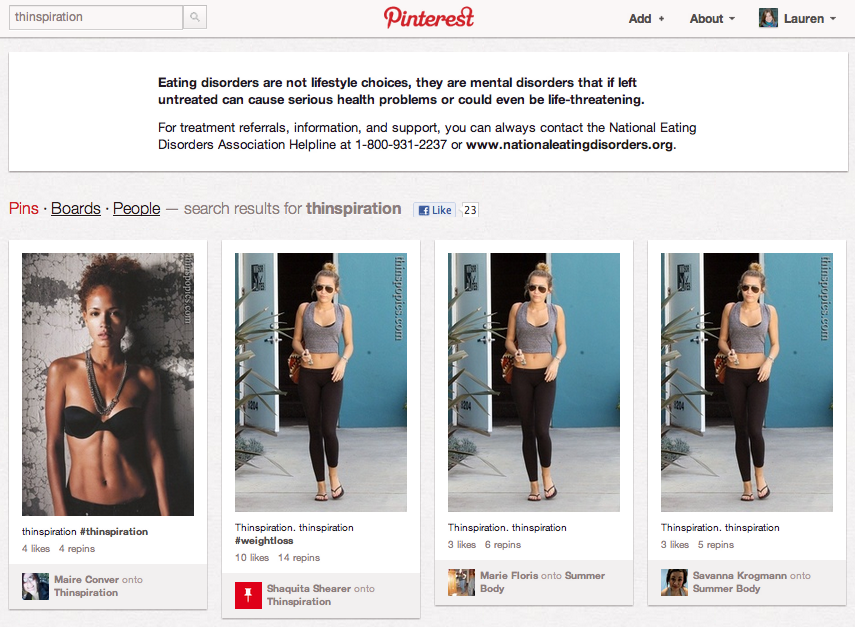Click Maire Conver's avatar photo
This screenshot has height=627, width=855.
[x=35, y=586]
